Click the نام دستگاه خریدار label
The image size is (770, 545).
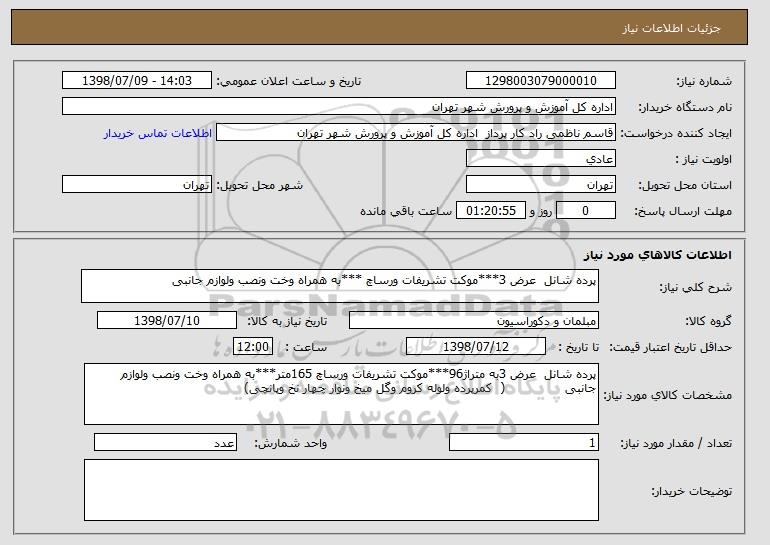click(x=685, y=108)
